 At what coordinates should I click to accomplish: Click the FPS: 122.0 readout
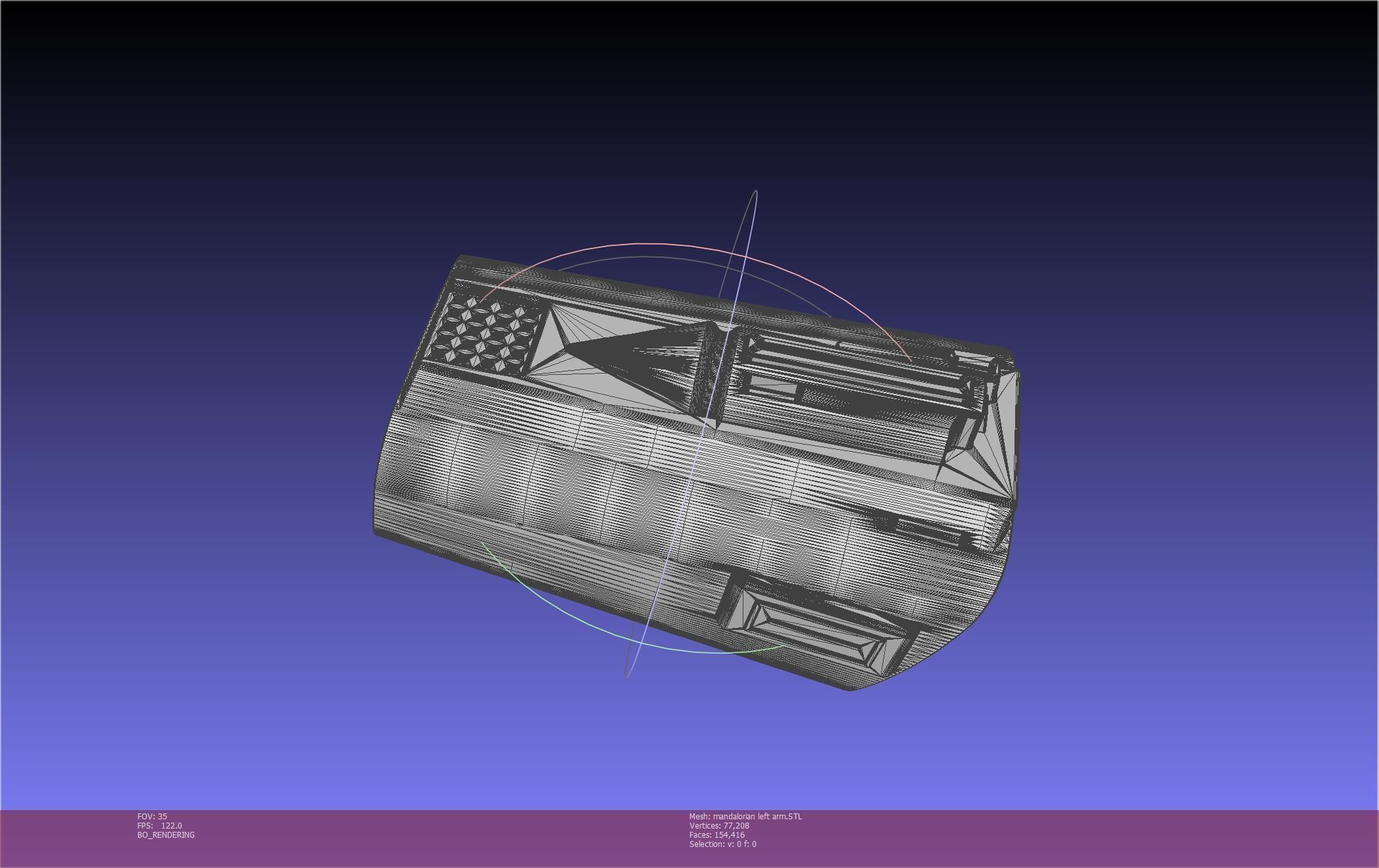(x=160, y=825)
